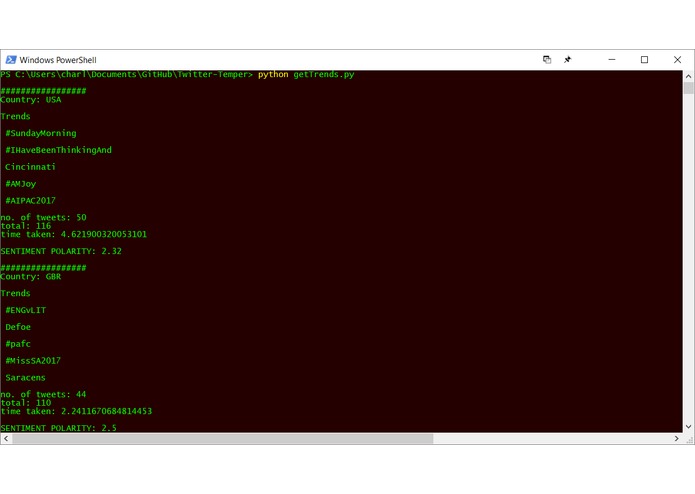
Task: Click the 'total: 110' line
Action: click(x=26, y=403)
